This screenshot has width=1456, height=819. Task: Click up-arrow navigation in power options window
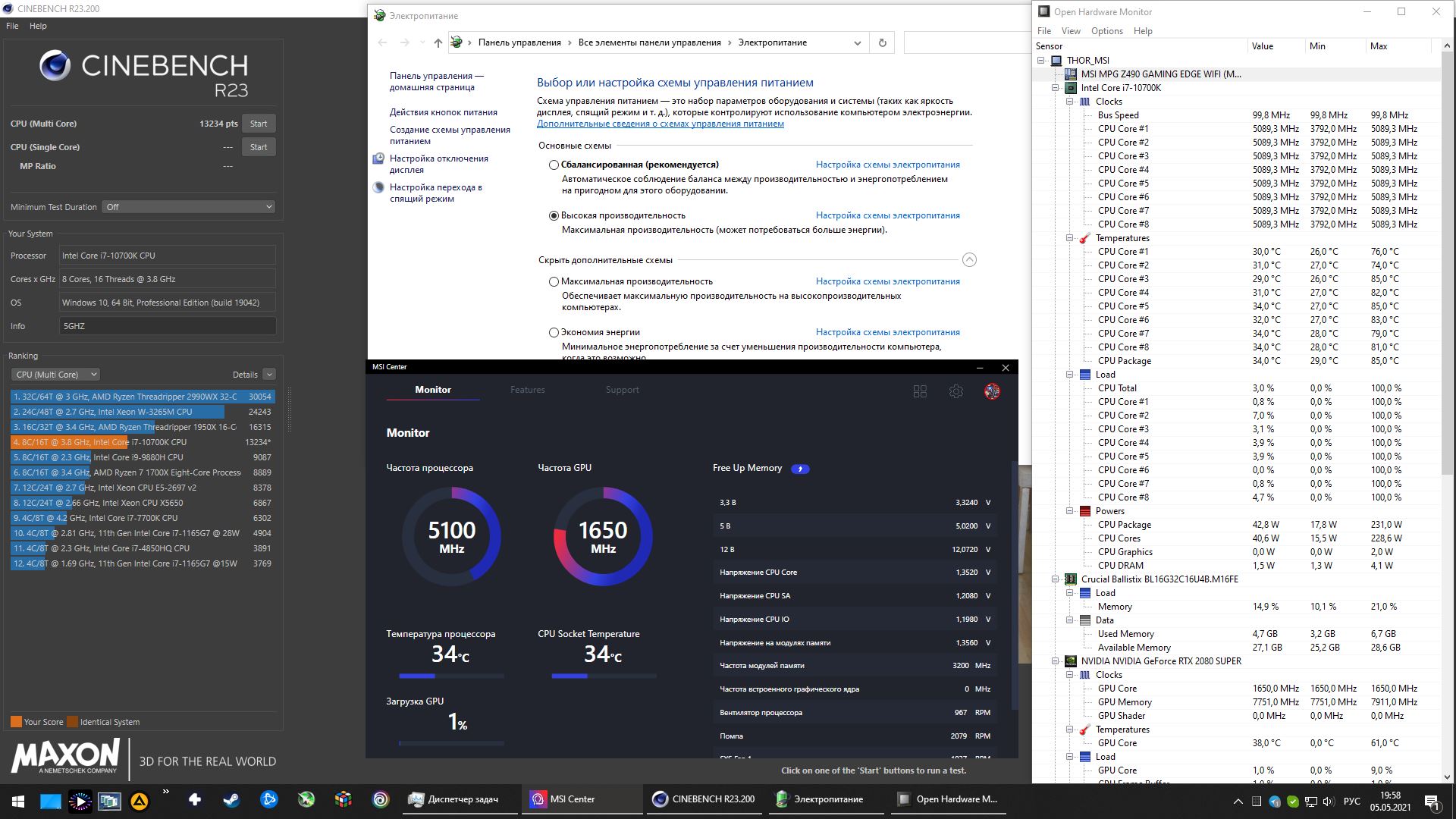pos(438,42)
